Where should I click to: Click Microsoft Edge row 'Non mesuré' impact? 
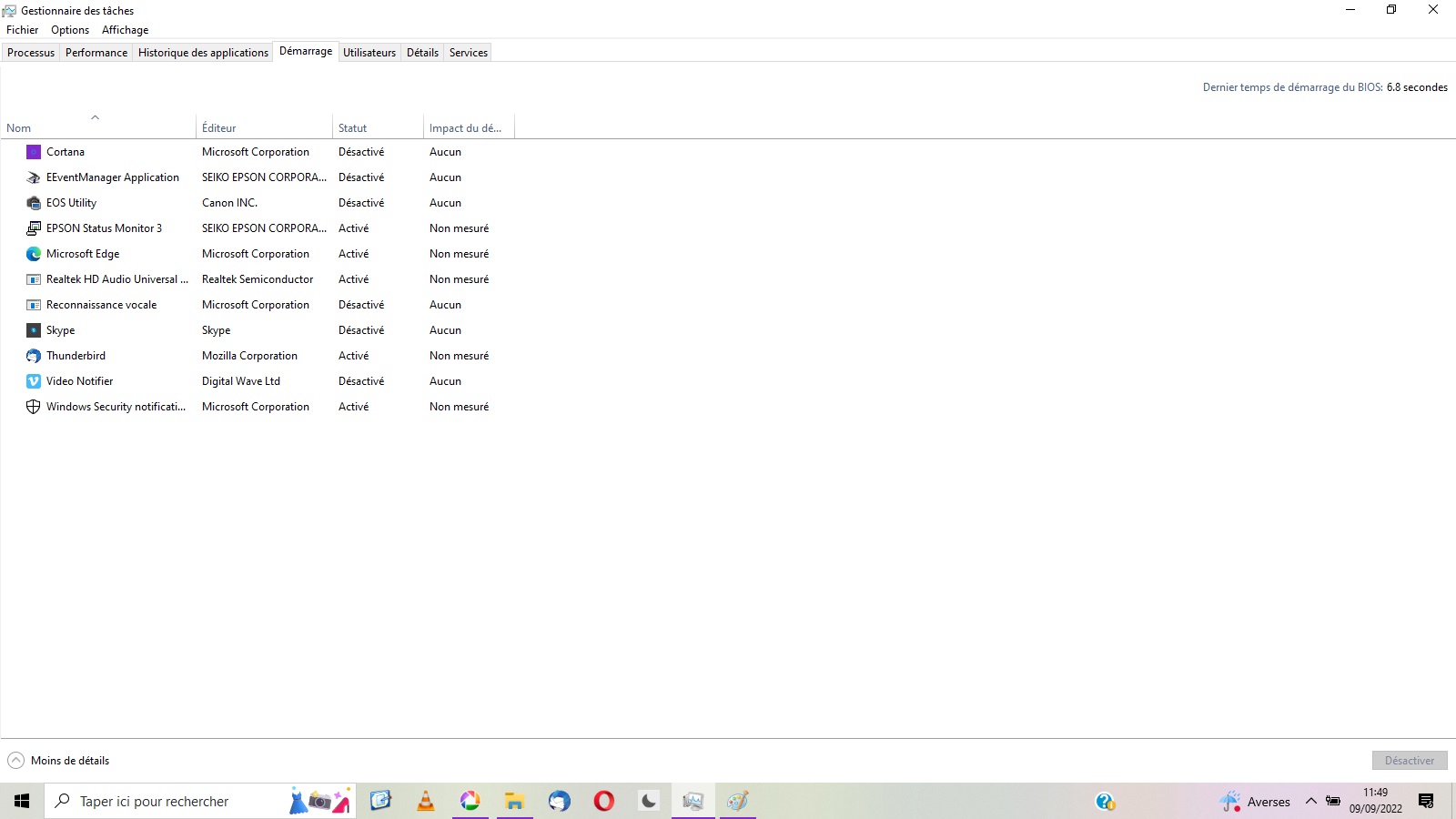coord(460,254)
